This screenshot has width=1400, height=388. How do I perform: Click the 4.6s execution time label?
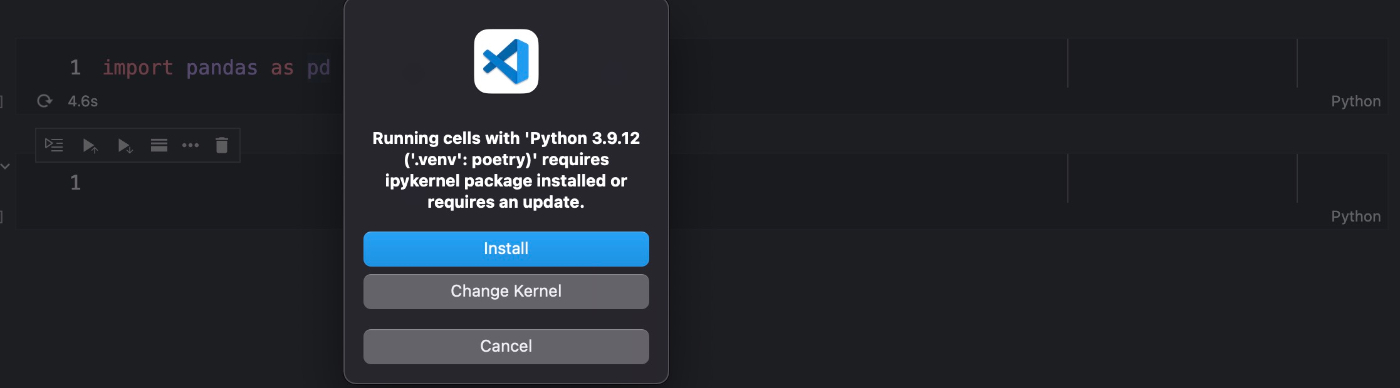tap(83, 101)
